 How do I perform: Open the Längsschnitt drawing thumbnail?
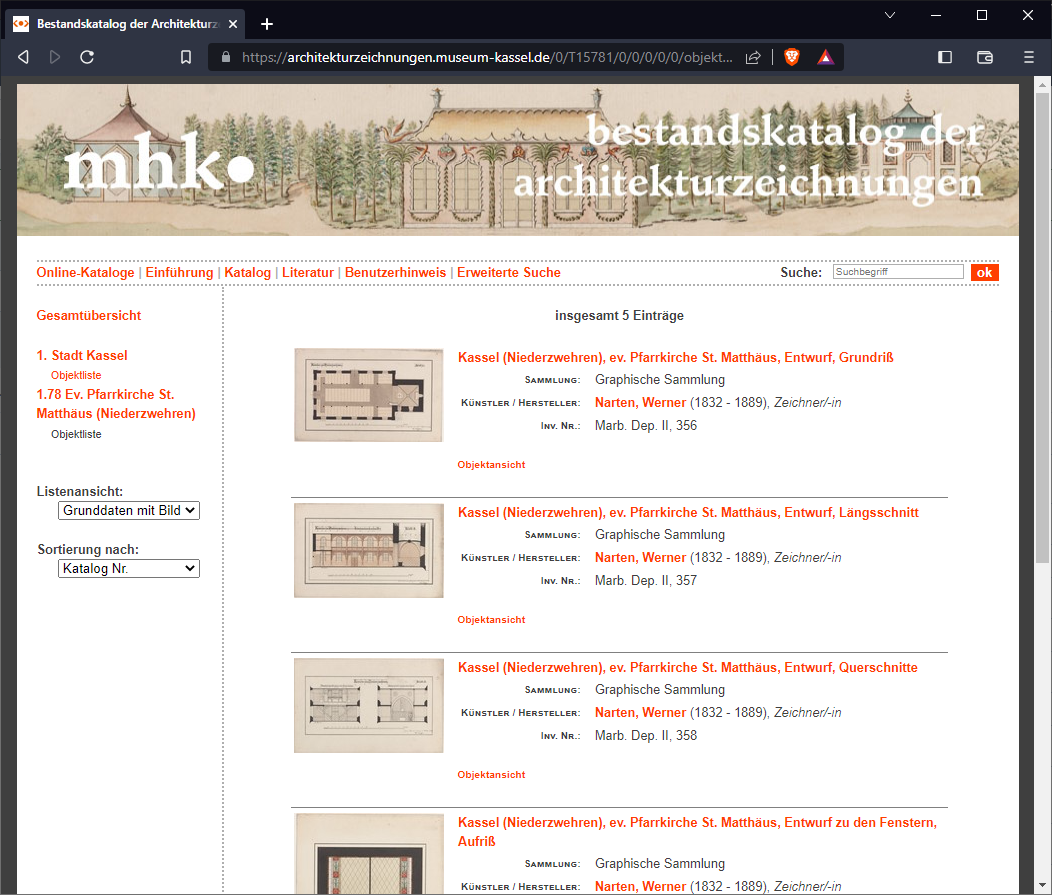pos(368,550)
